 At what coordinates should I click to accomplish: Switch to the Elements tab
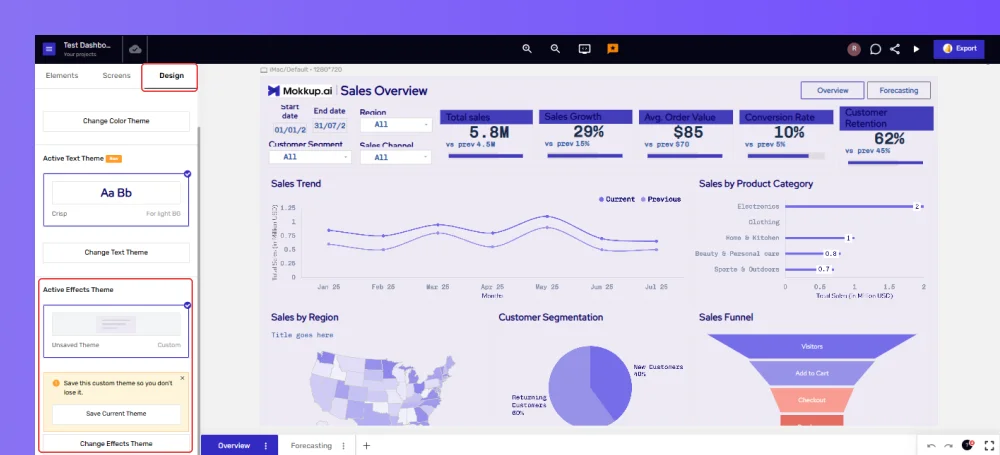point(62,75)
